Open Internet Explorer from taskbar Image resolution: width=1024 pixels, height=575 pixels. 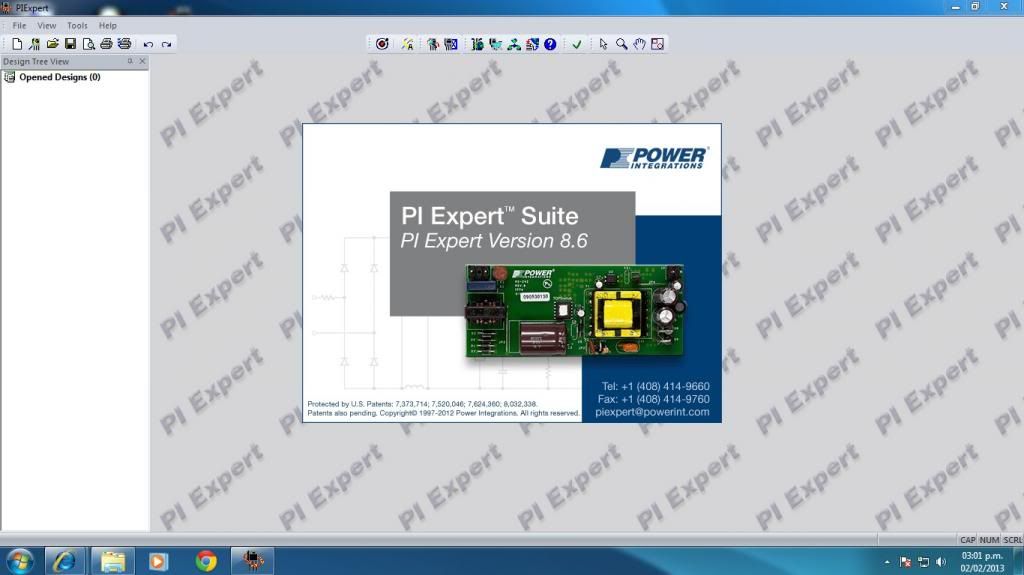[x=64, y=561]
